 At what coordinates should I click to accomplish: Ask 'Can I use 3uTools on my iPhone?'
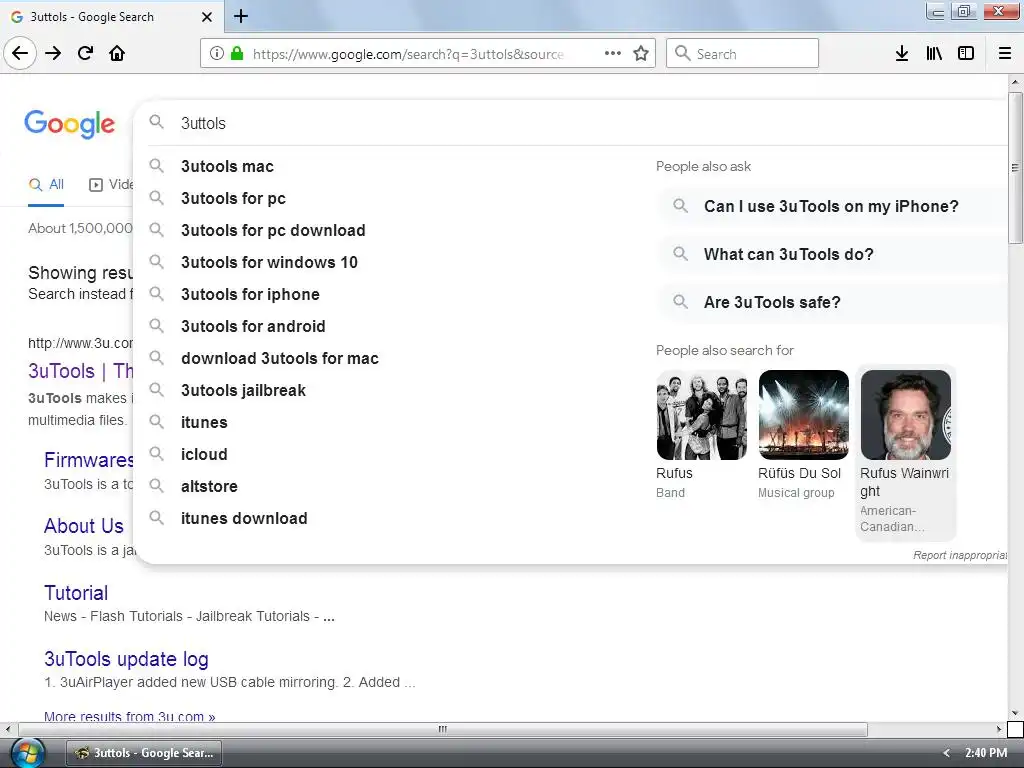click(x=831, y=206)
